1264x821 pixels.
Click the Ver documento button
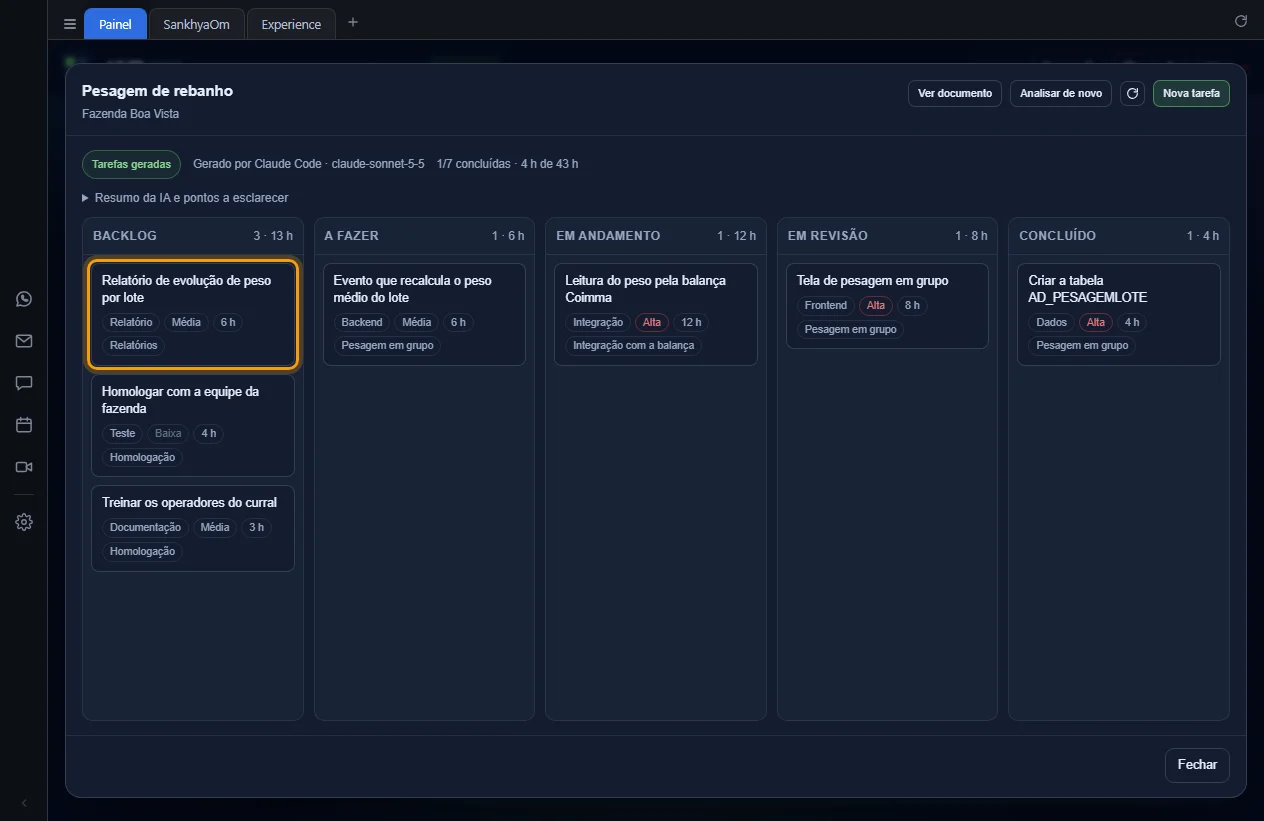[955, 93]
